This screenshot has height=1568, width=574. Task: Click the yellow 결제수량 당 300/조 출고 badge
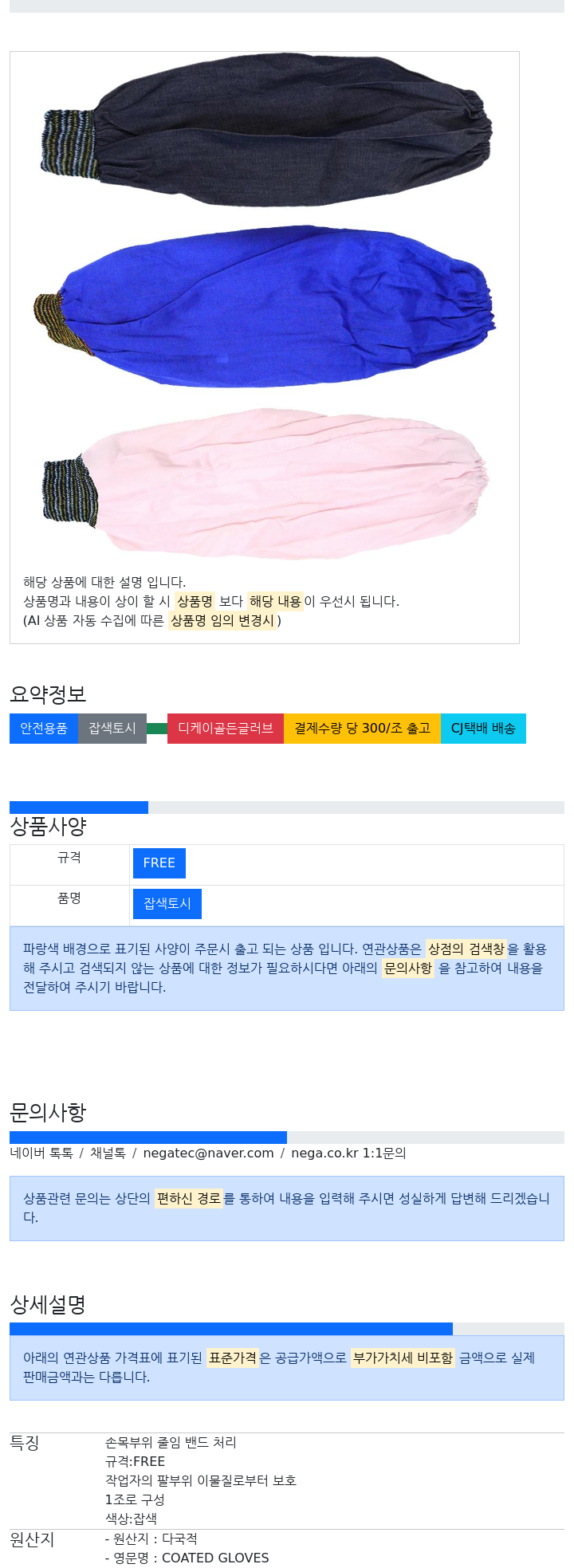coord(362,729)
